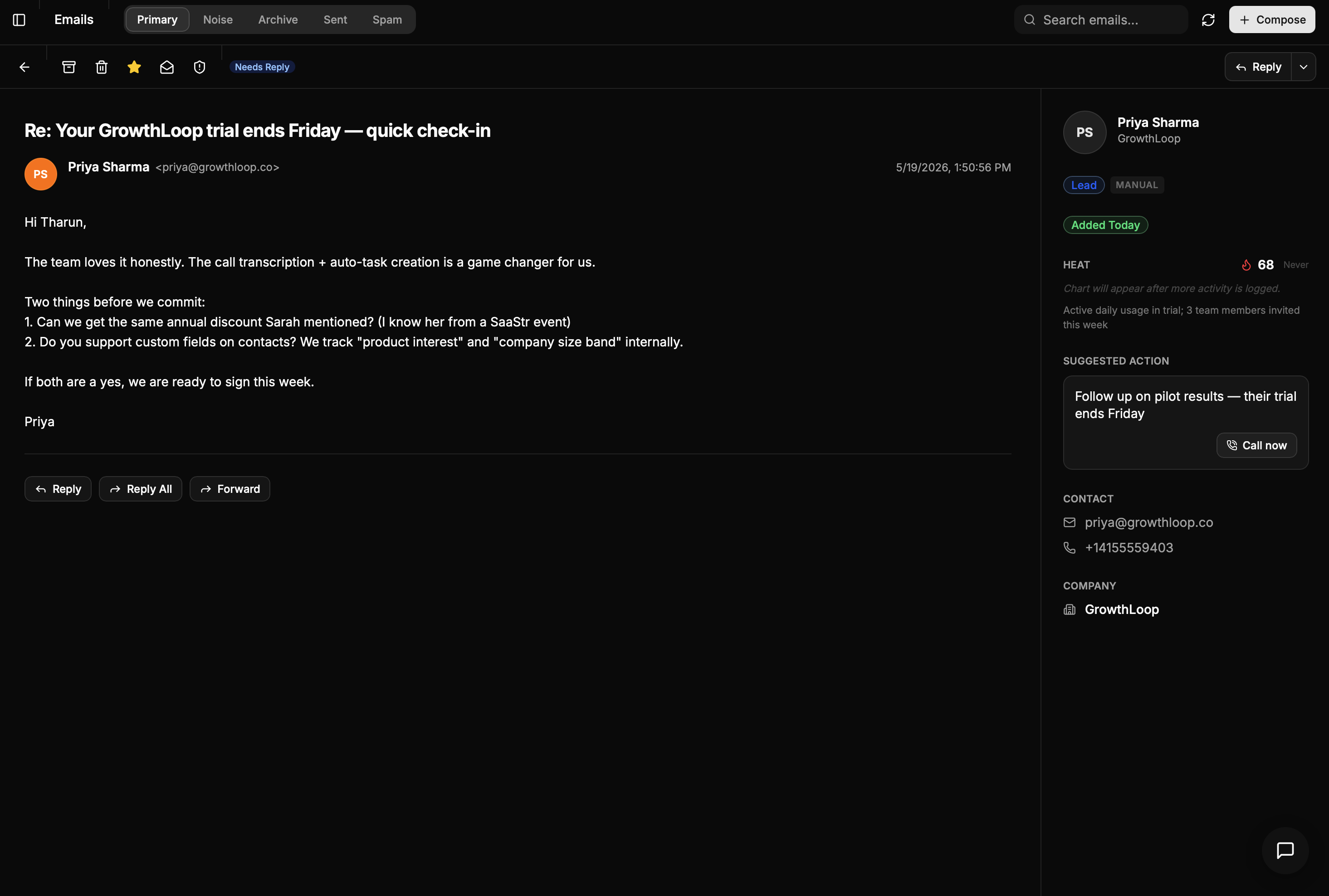Open the GrowthLoop company link

[1122, 609]
